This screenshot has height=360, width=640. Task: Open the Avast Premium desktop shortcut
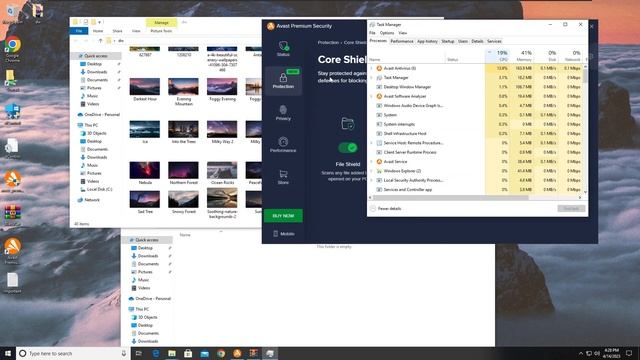[x=13, y=250]
